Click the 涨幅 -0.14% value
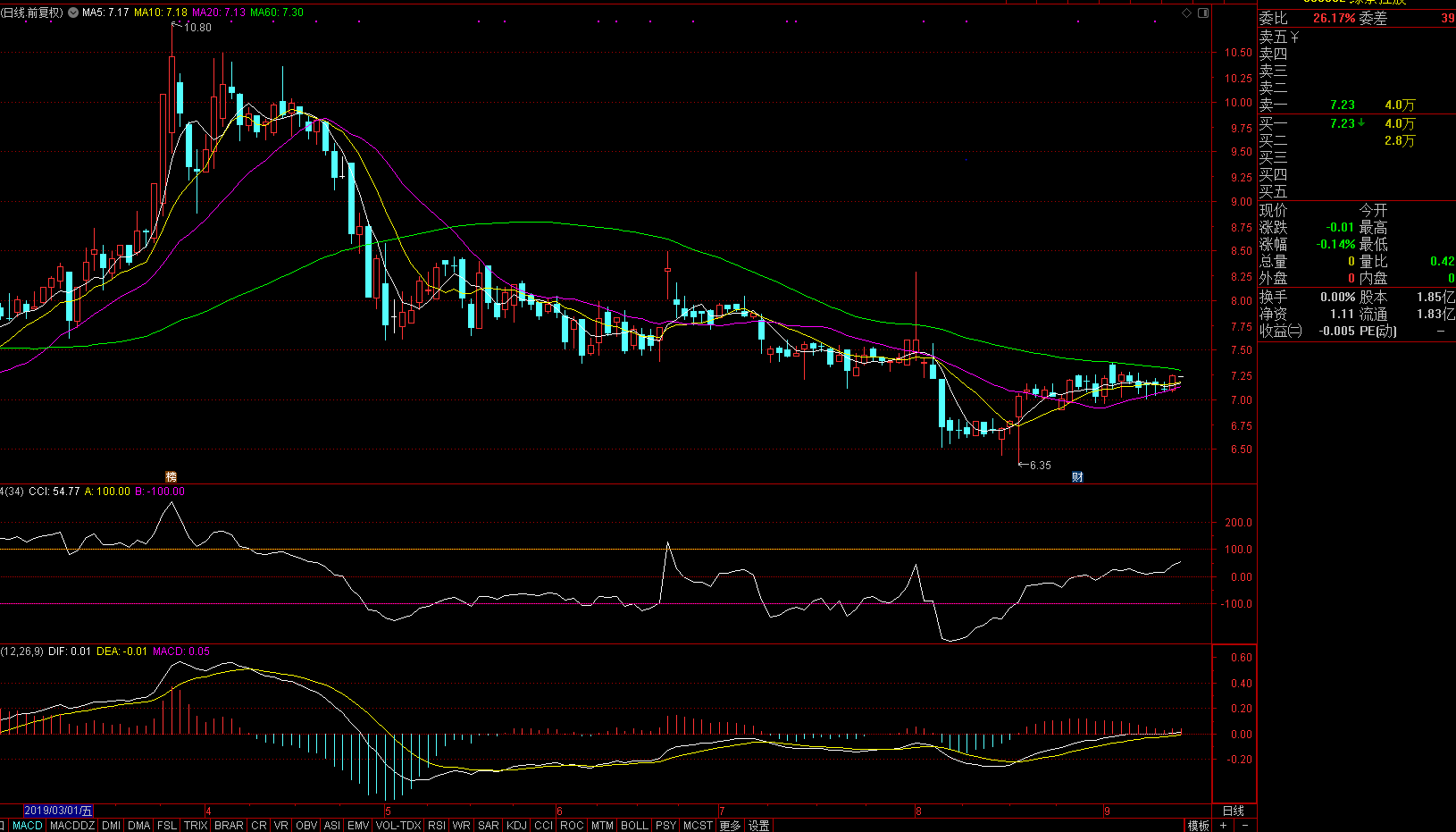 pyautogui.click(x=1336, y=244)
